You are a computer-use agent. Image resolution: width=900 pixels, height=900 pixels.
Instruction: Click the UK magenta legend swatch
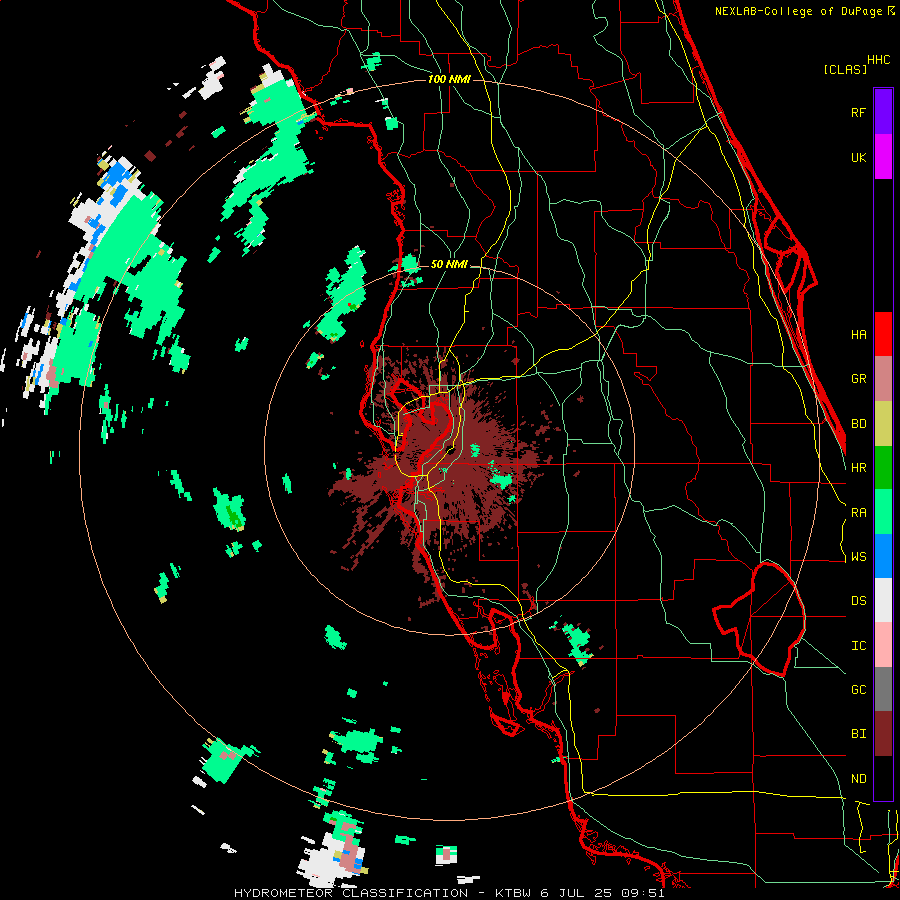point(883,157)
